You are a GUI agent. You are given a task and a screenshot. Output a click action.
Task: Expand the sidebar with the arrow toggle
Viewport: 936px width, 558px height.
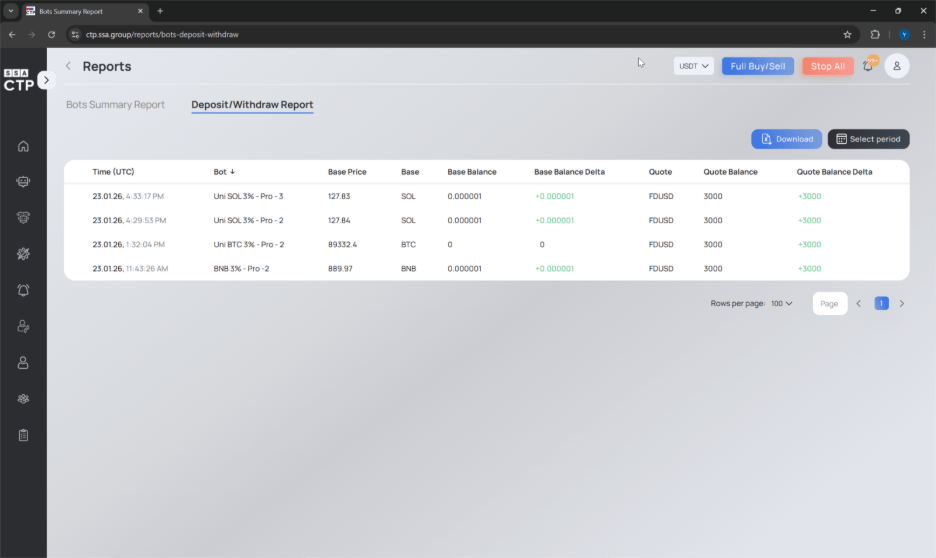46,80
